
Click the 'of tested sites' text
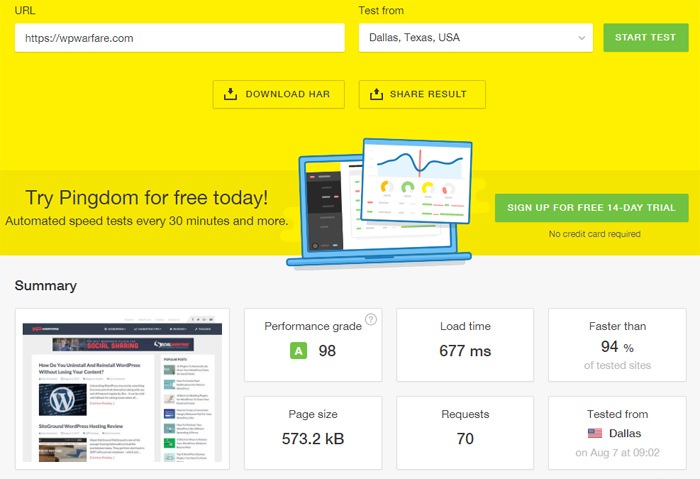pos(617,365)
